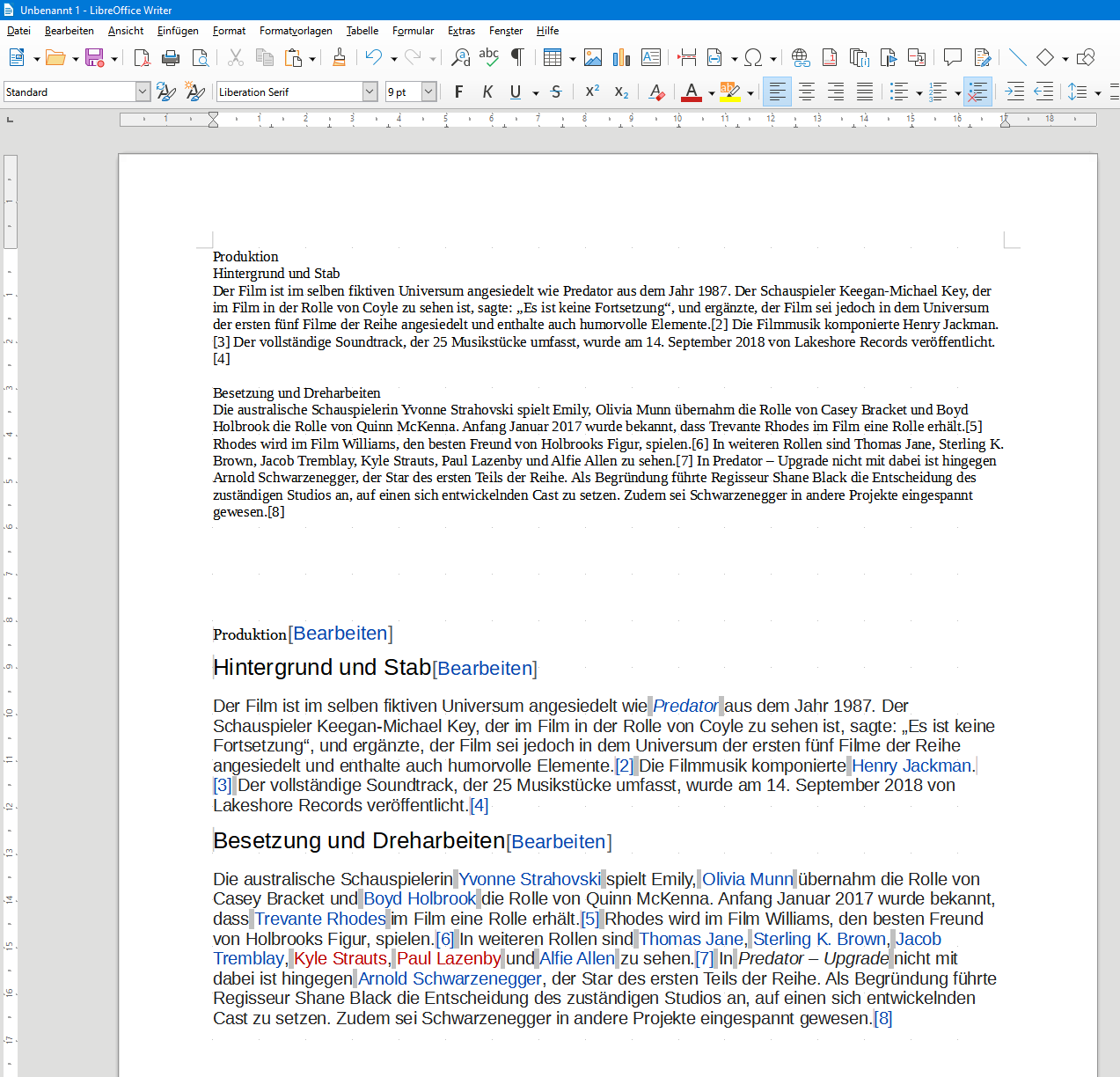Insert a table with the table icon
The image size is (1120, 1077).
553,58
